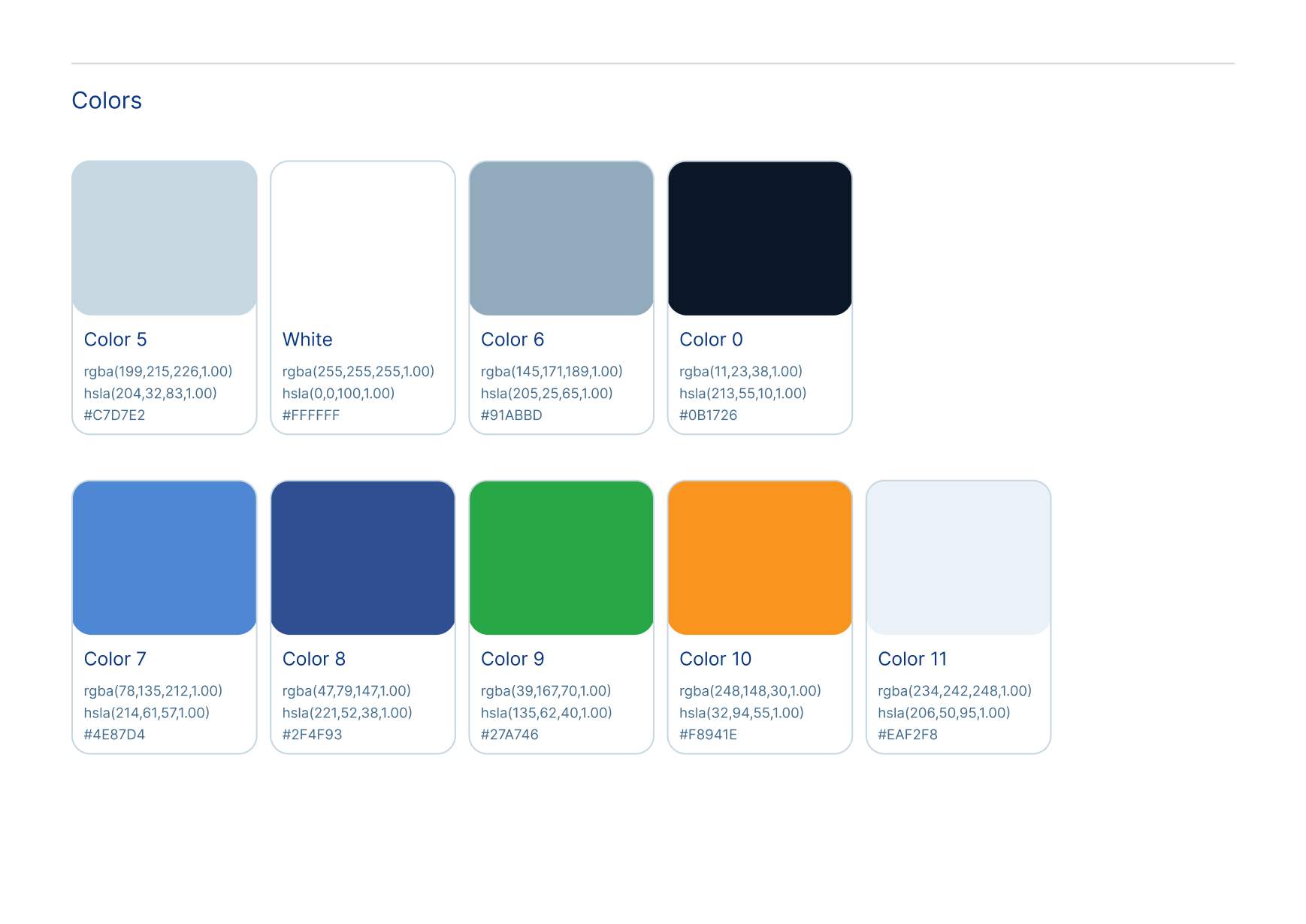Click the Colors section heading
The height and width of the screenshot is (924, 1306).
(x=107, y=101)
